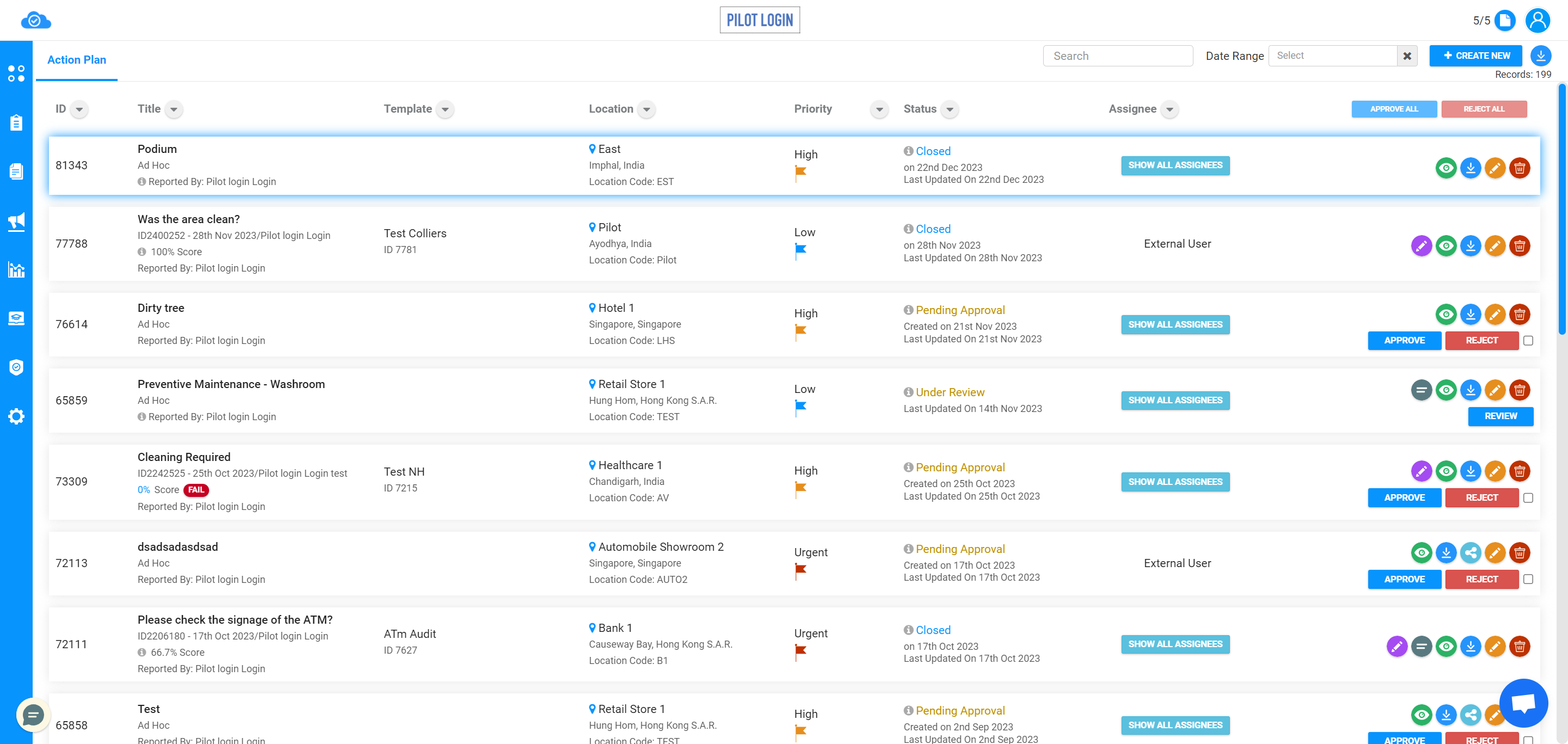This screenshot has width=1568, height=744.
Task: Click the 5/5 document counter icon
Action: 1505,21
